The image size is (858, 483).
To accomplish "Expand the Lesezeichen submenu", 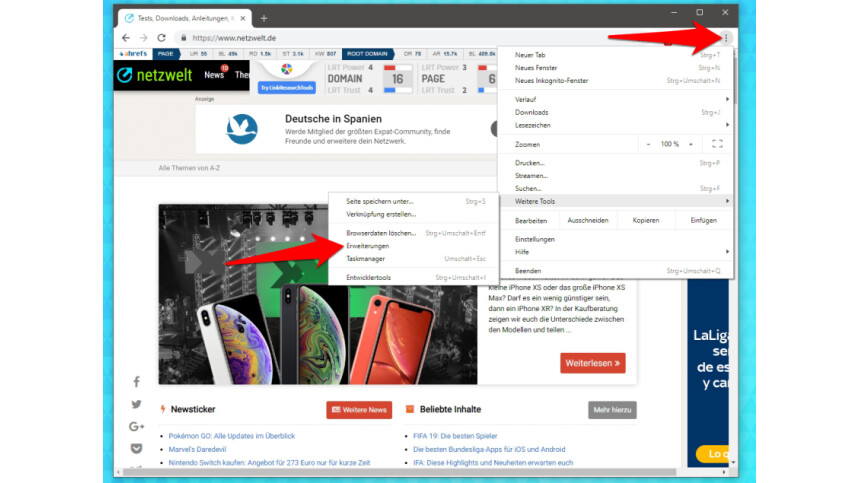I will pos(616,125).
